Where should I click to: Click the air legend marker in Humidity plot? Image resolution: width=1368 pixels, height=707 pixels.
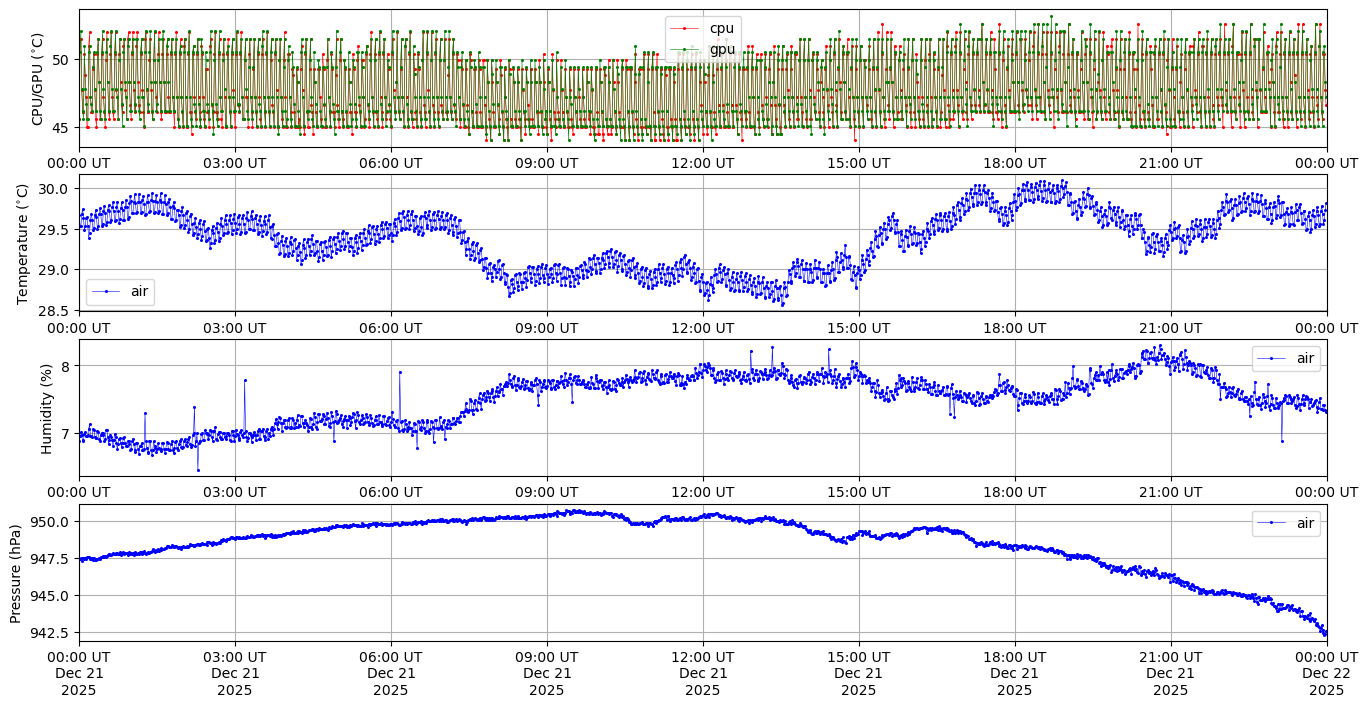pos(1272,358)
